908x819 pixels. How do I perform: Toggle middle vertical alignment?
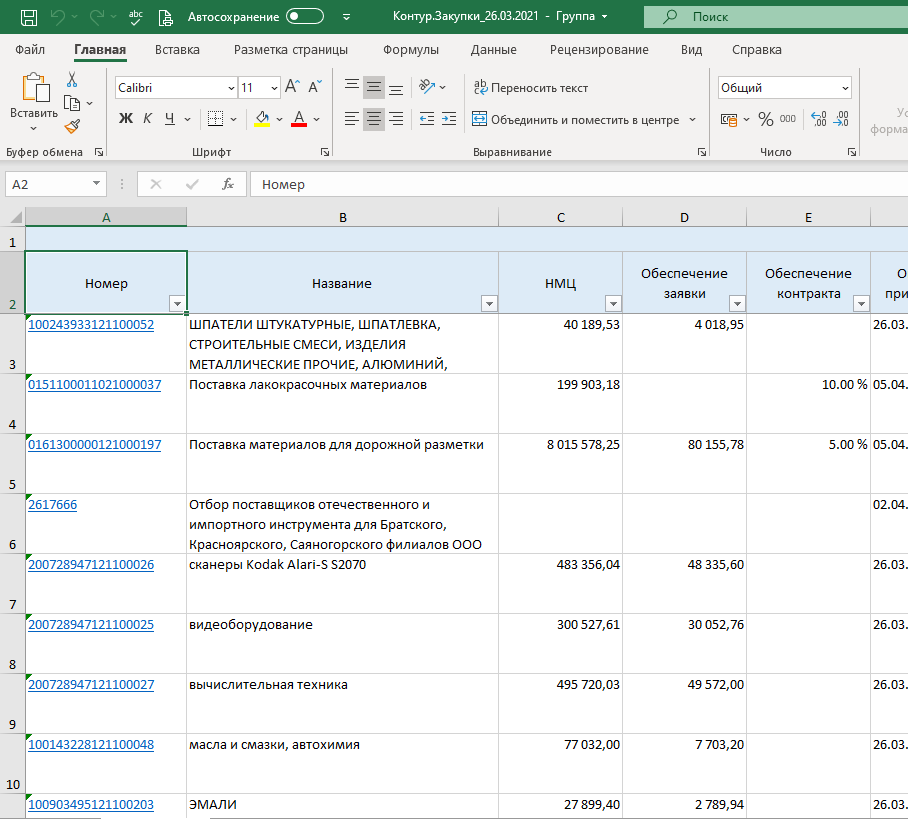(x=374, y=87)
